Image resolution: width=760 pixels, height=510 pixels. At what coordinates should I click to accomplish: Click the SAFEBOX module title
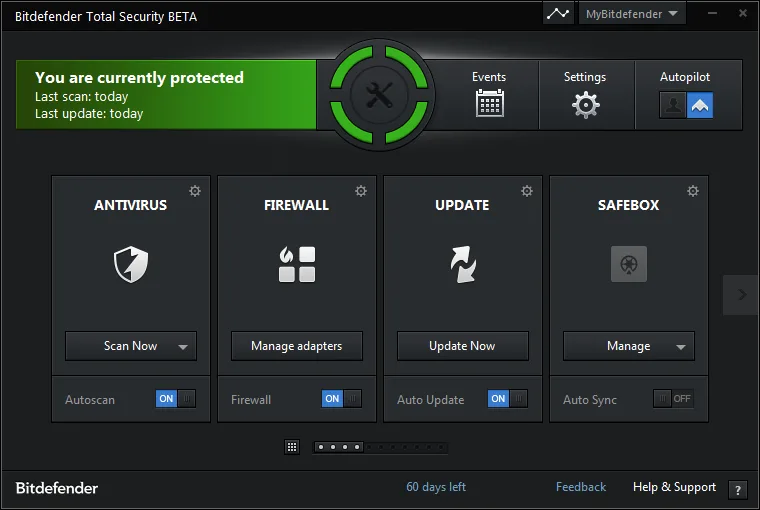click(628, 206)
